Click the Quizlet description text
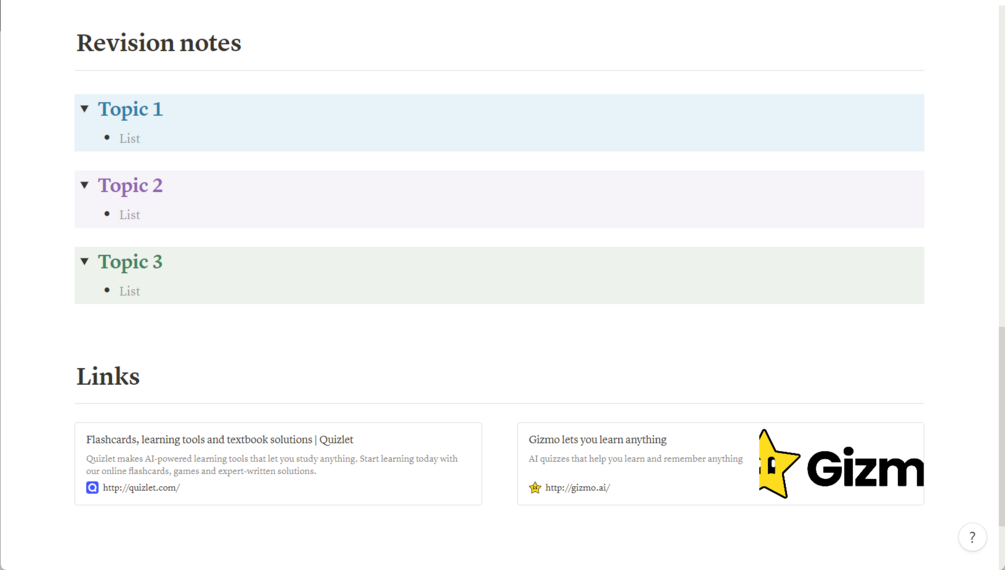 [272, 465]
